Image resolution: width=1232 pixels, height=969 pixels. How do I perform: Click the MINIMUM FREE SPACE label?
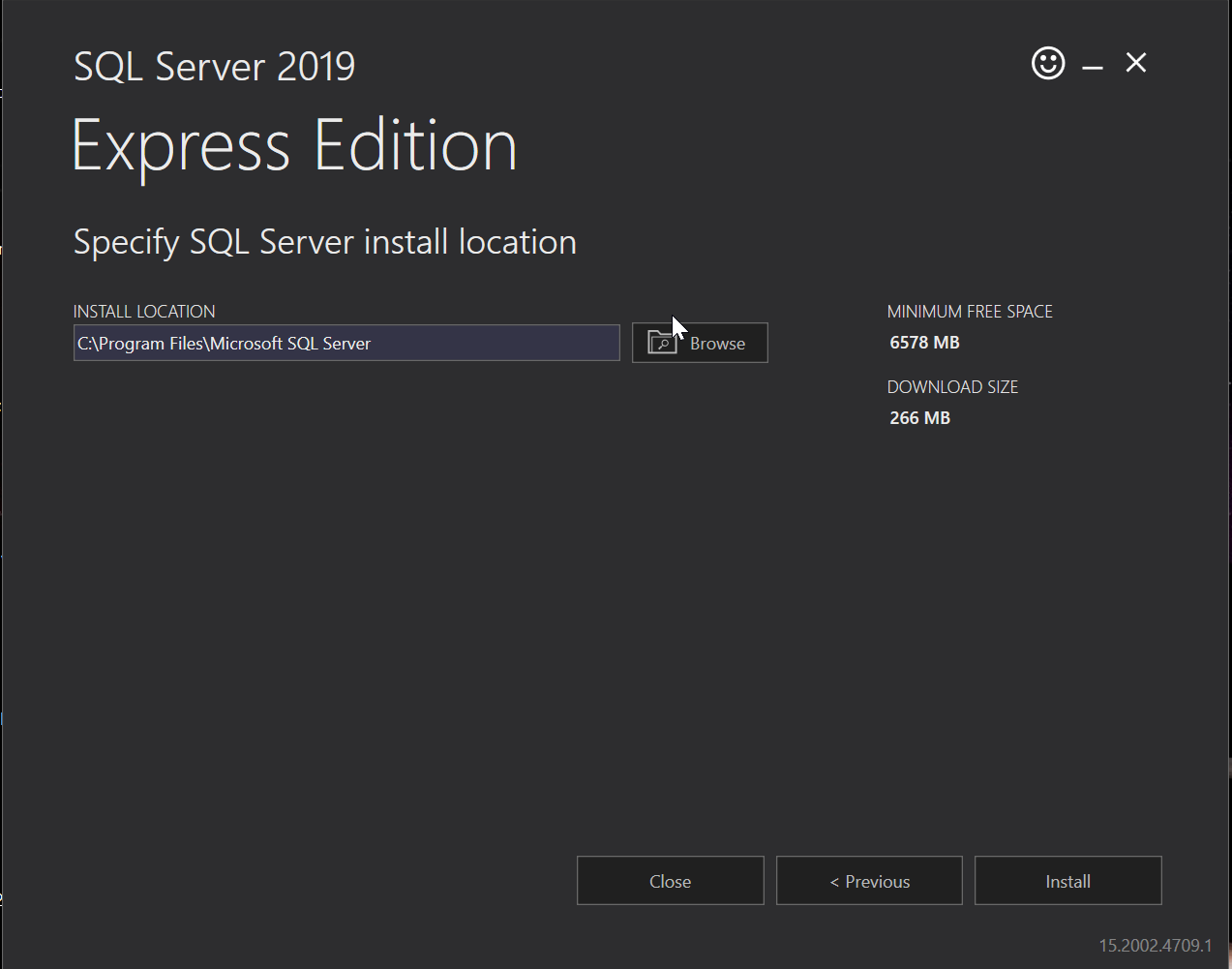pyautogui.click(x=970, y=312)
